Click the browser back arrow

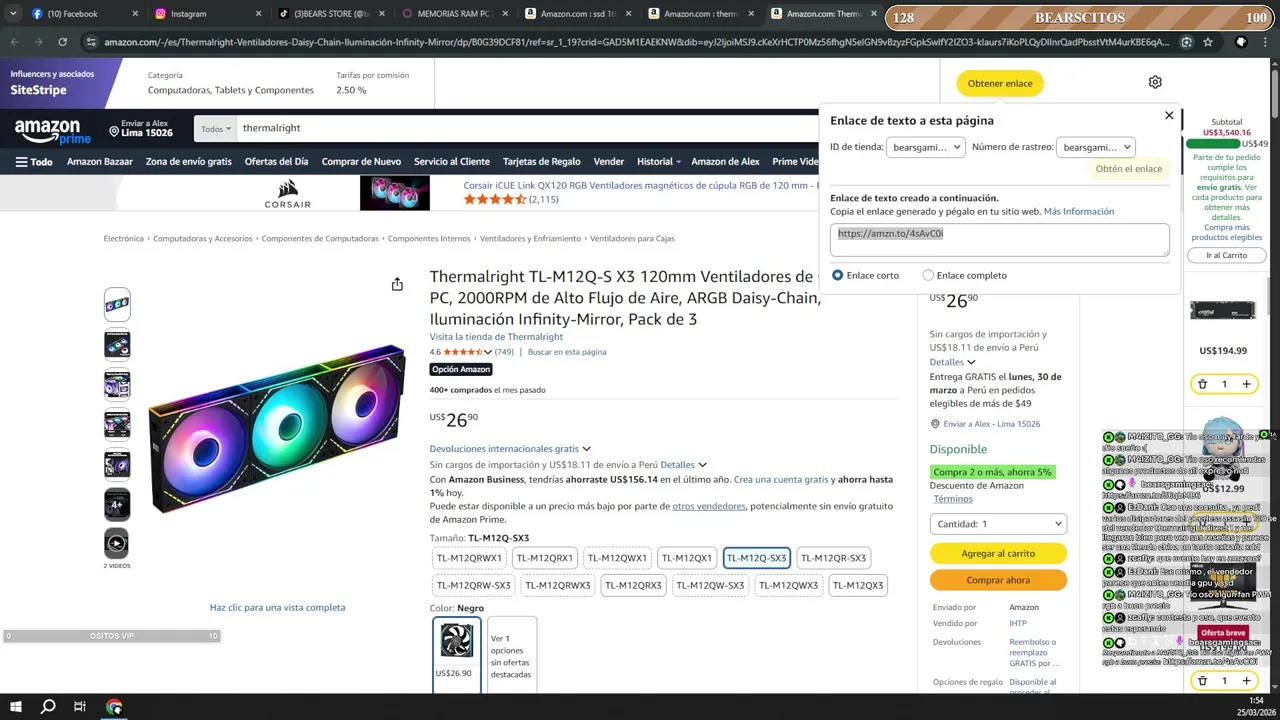point(14,42)
